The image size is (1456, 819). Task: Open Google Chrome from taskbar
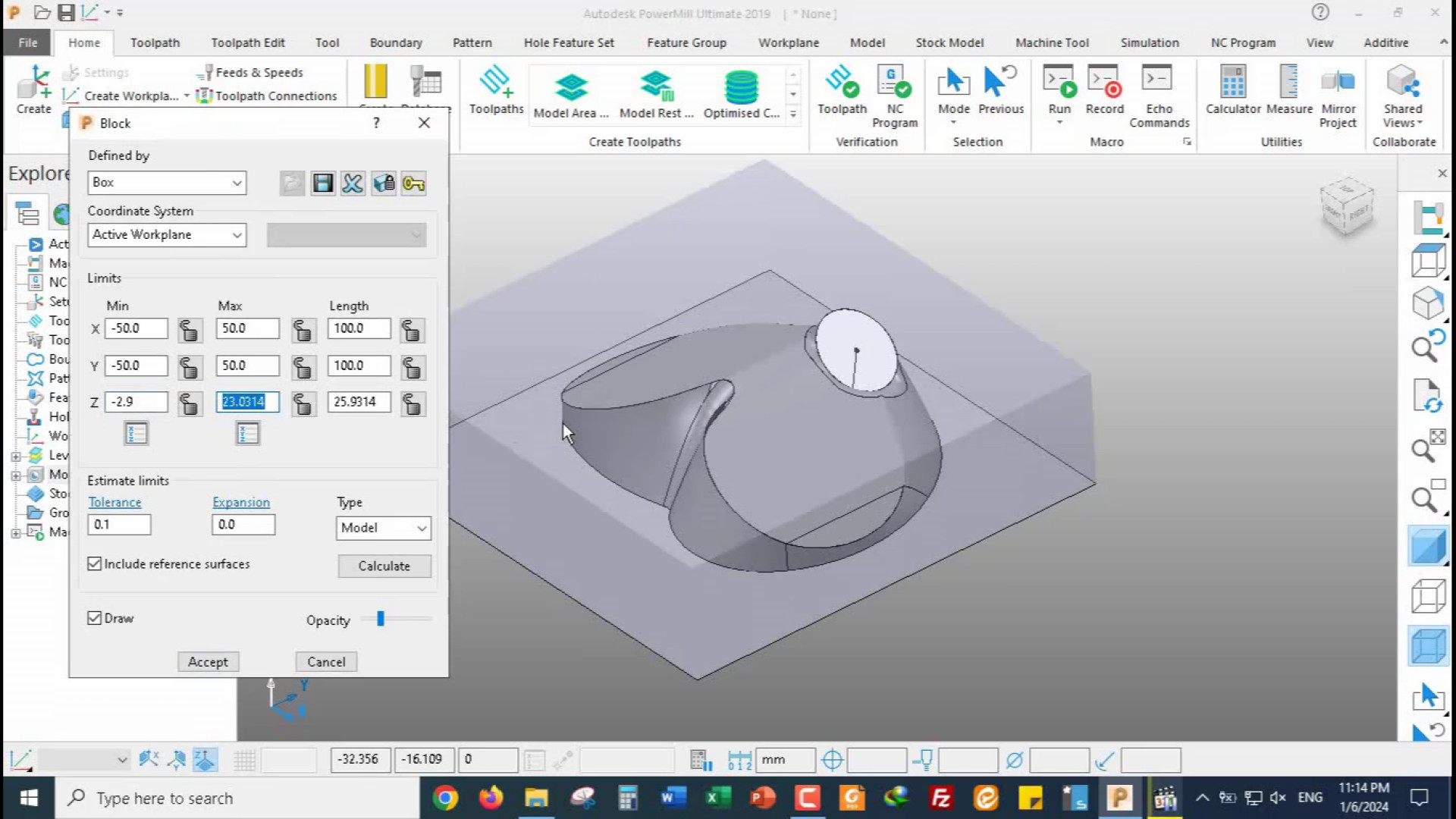coord(445,798)
